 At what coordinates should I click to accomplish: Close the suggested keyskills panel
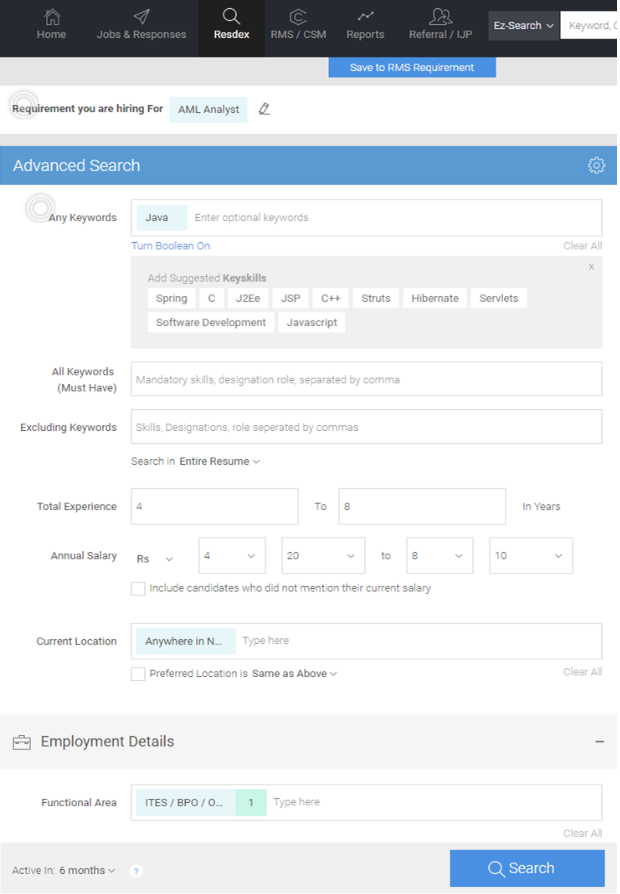591,266
